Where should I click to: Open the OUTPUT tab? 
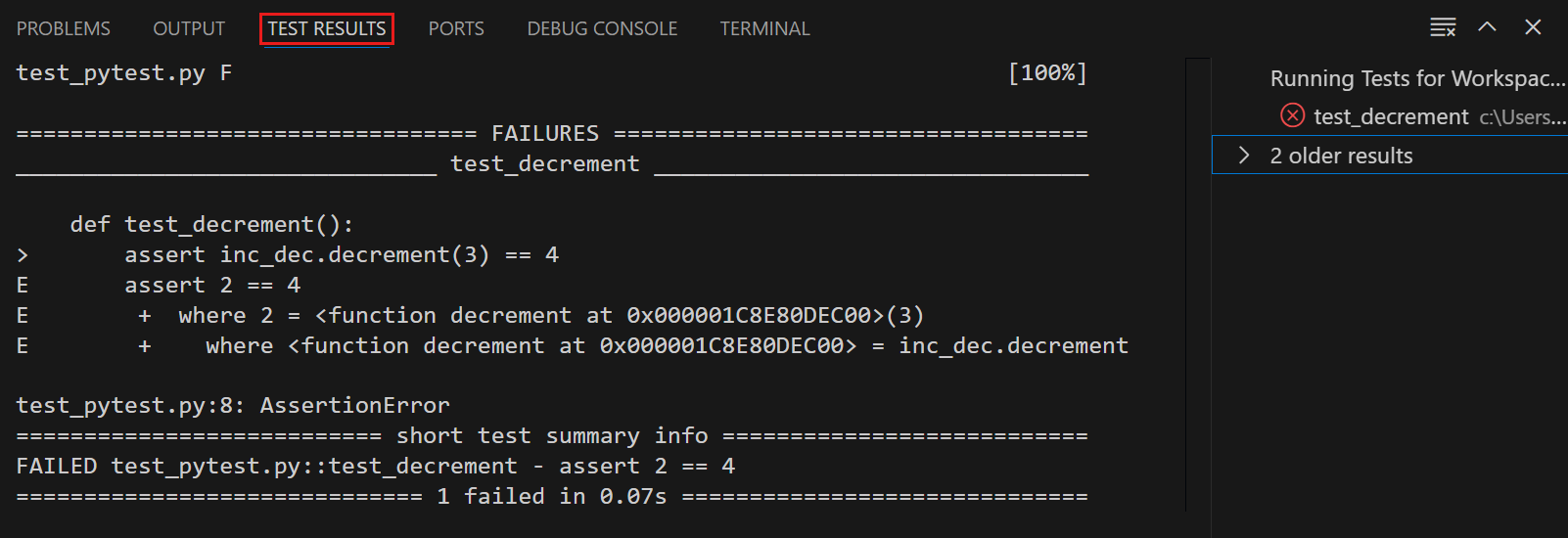(189, 29)
